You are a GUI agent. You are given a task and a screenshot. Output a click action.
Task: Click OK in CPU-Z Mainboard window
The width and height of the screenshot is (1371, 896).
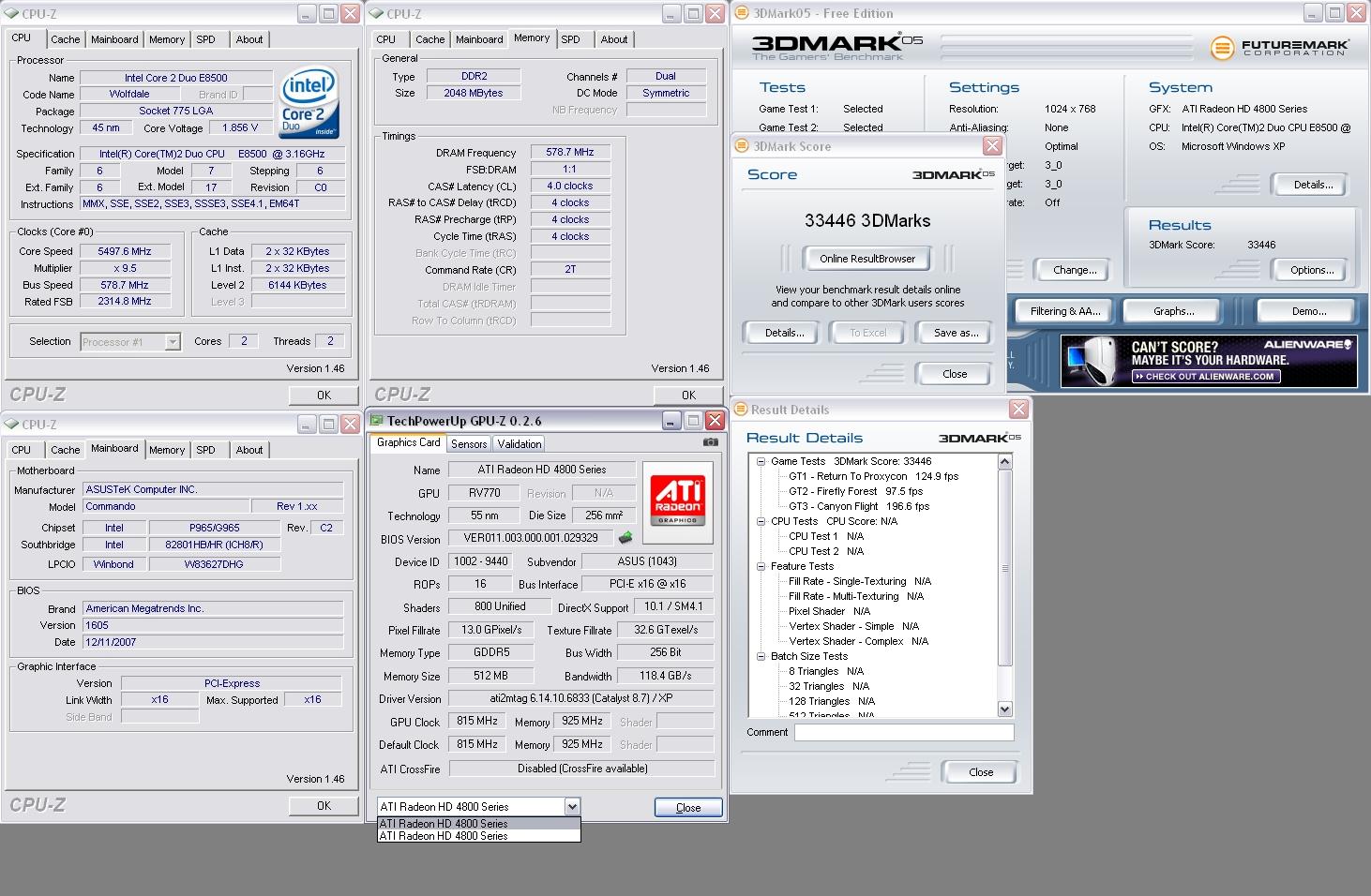click(x=324, y=805)
